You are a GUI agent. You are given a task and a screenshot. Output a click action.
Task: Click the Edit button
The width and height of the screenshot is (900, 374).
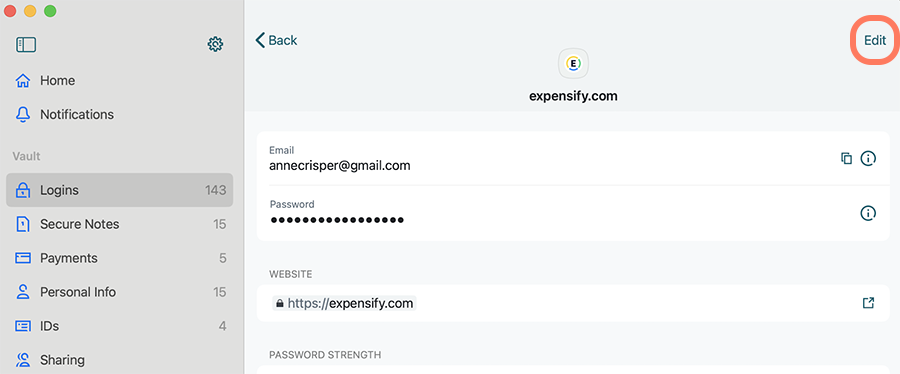pos(875,40)
